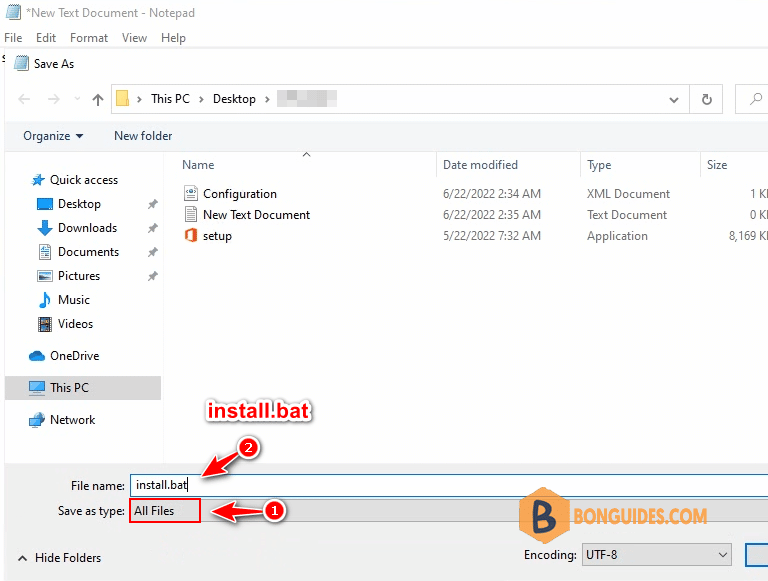Open the File menu in Notepad

[x=13, y=38]
